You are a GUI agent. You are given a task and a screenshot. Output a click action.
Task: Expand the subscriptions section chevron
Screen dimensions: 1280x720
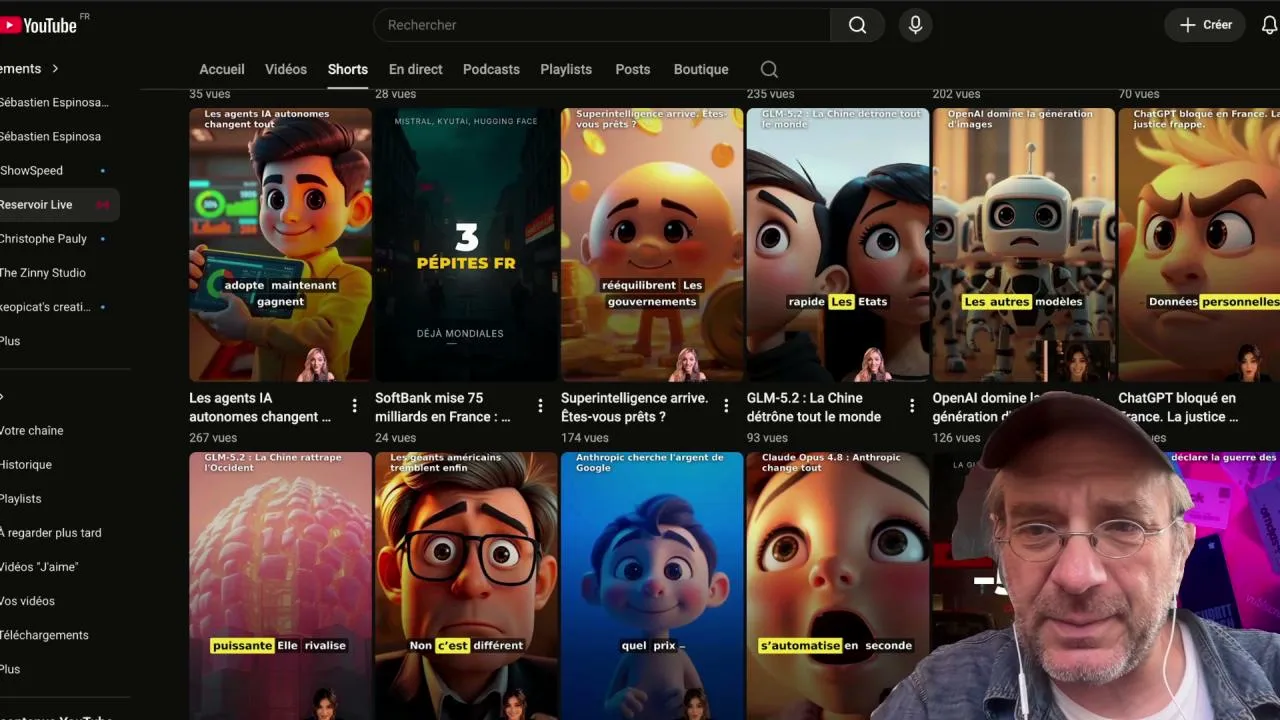(55, 68)
